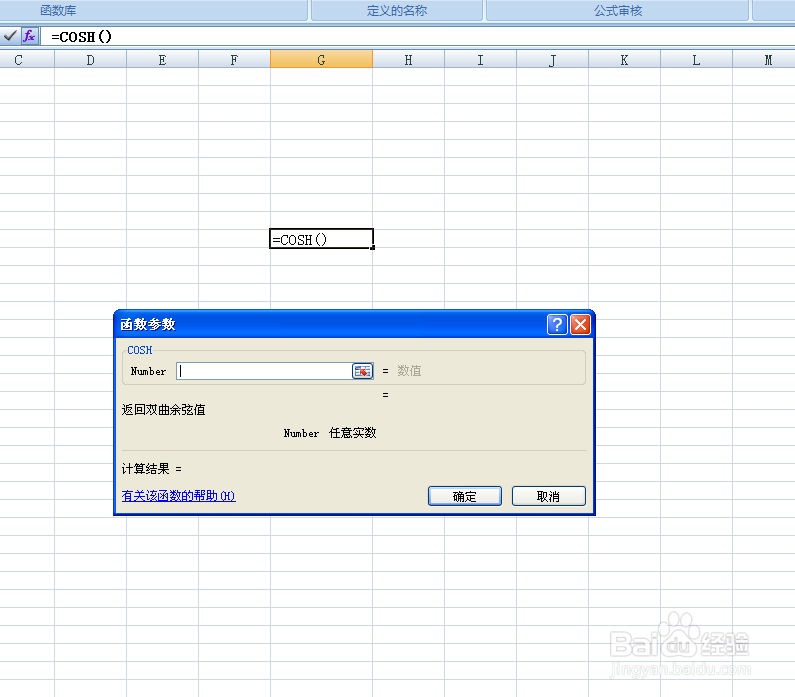This screenshot has width=795, height=697.
Task: Select column G header
Action: (321, 59)
